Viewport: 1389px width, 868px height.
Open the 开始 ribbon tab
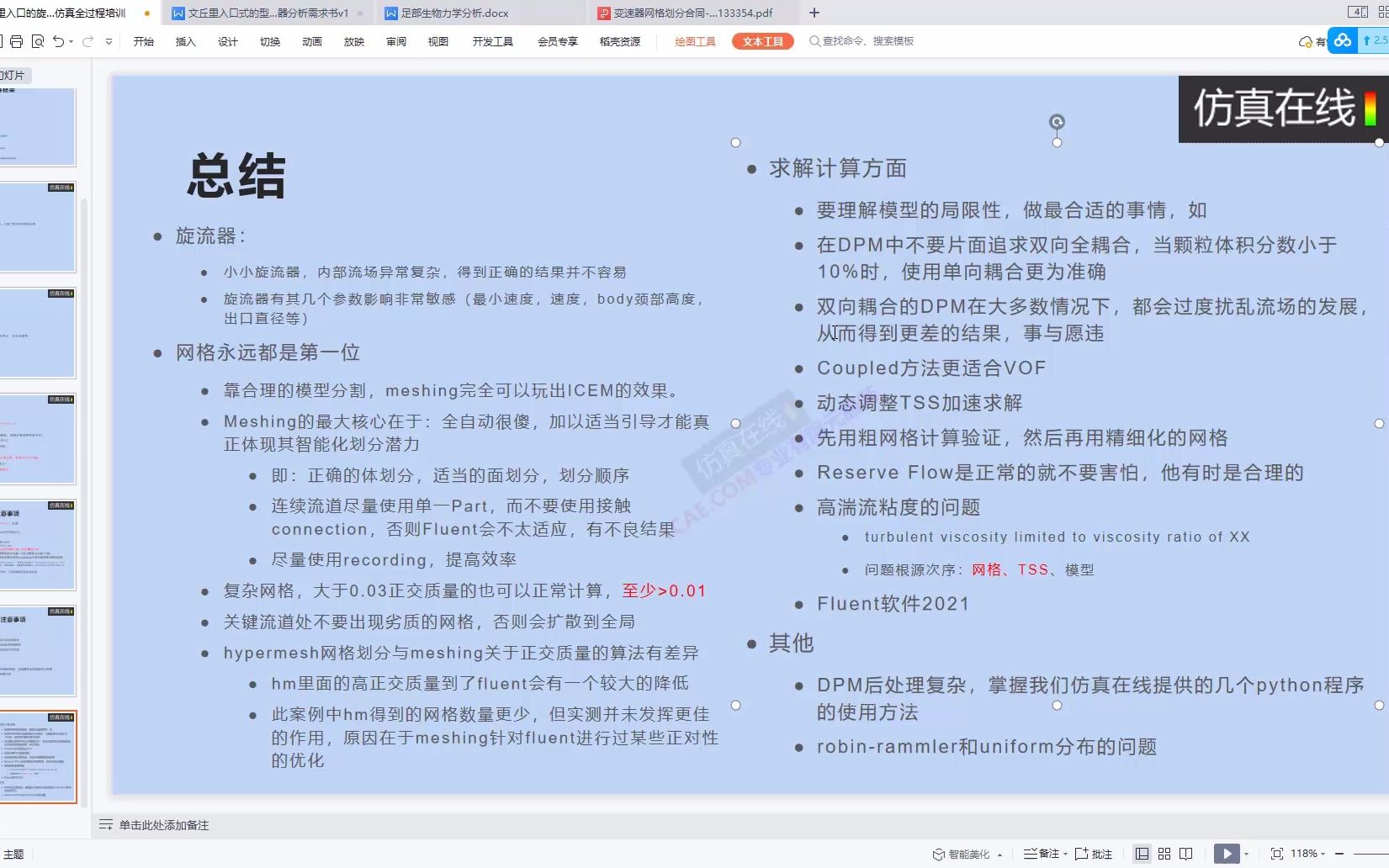[x=144, y=41]
